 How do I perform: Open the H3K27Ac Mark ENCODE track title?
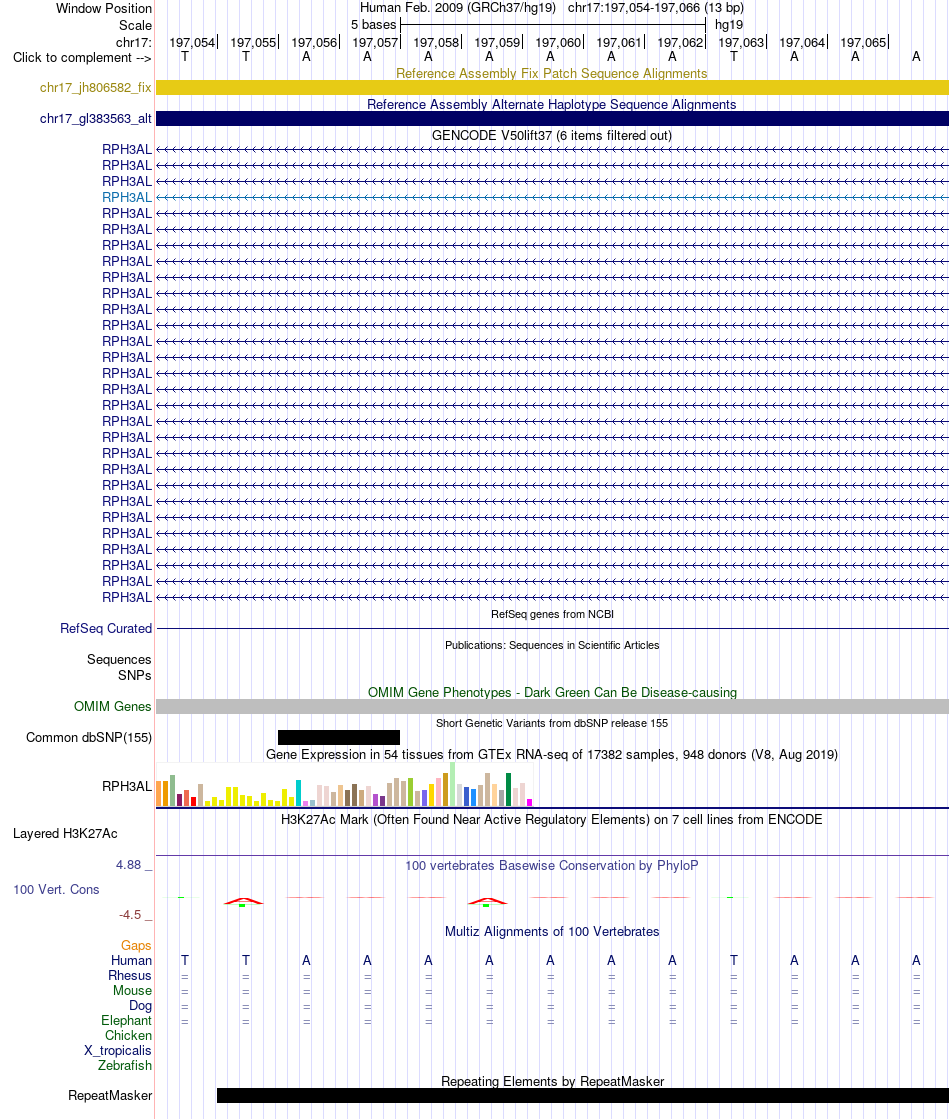(552, 819)
